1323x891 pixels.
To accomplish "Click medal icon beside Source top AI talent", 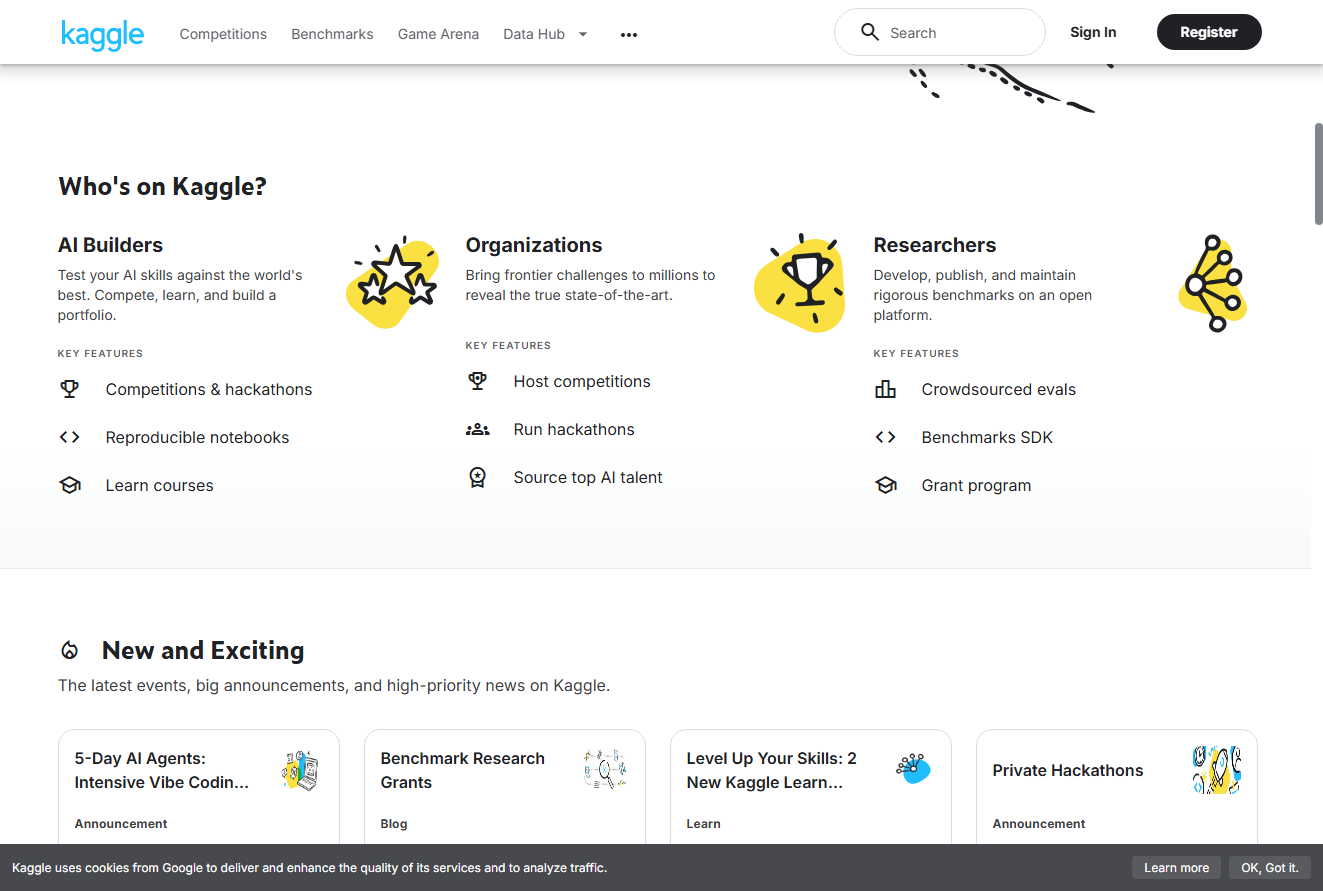I will click(477, 477).
